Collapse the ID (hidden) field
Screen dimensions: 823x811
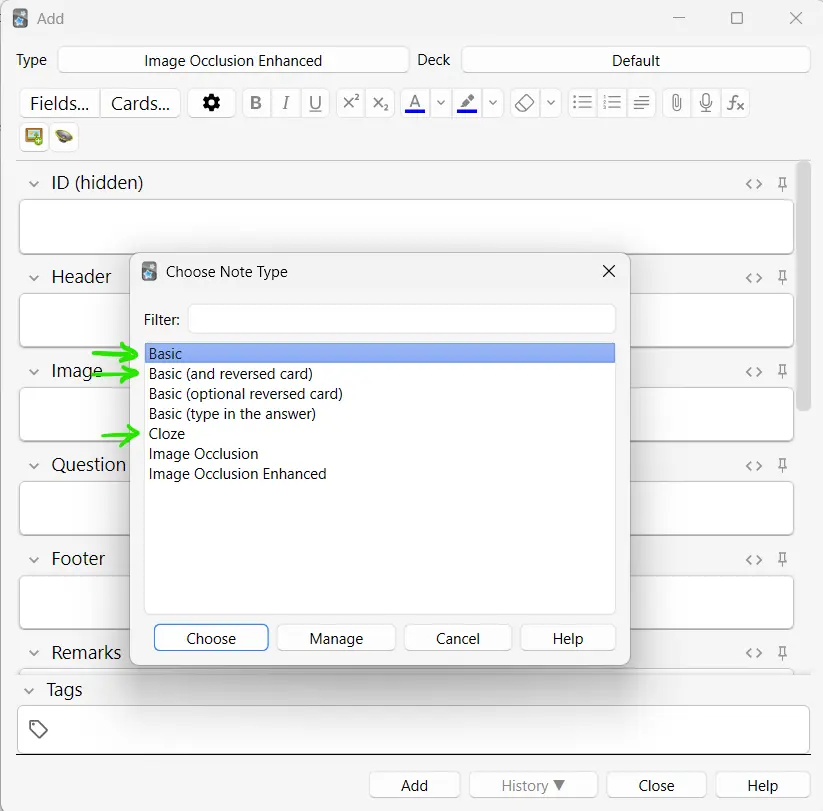[34, 184]
